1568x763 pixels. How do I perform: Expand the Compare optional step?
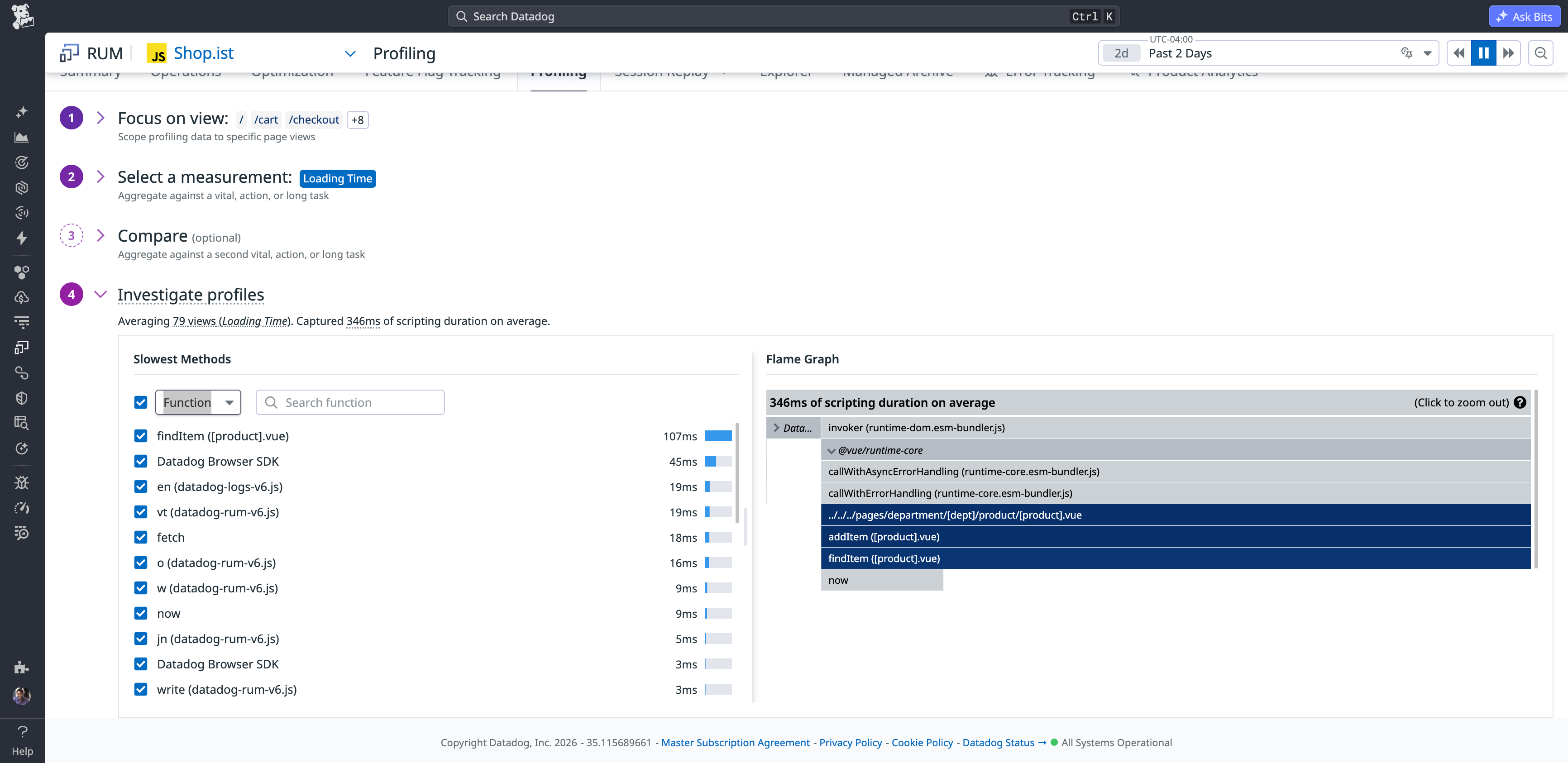coord(101,235)
